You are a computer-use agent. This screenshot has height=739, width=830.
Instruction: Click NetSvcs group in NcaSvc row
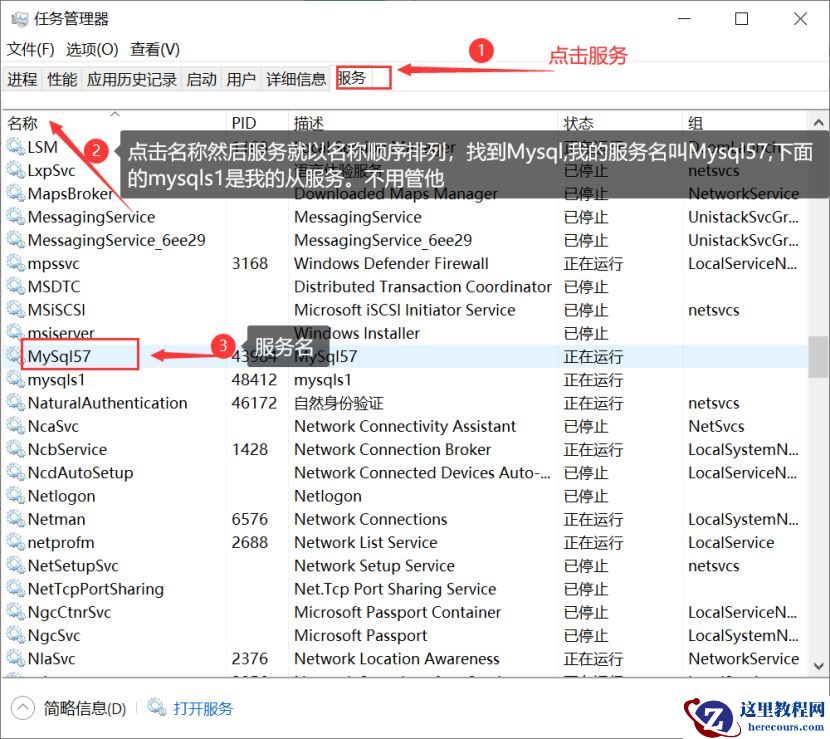point(716,426)
